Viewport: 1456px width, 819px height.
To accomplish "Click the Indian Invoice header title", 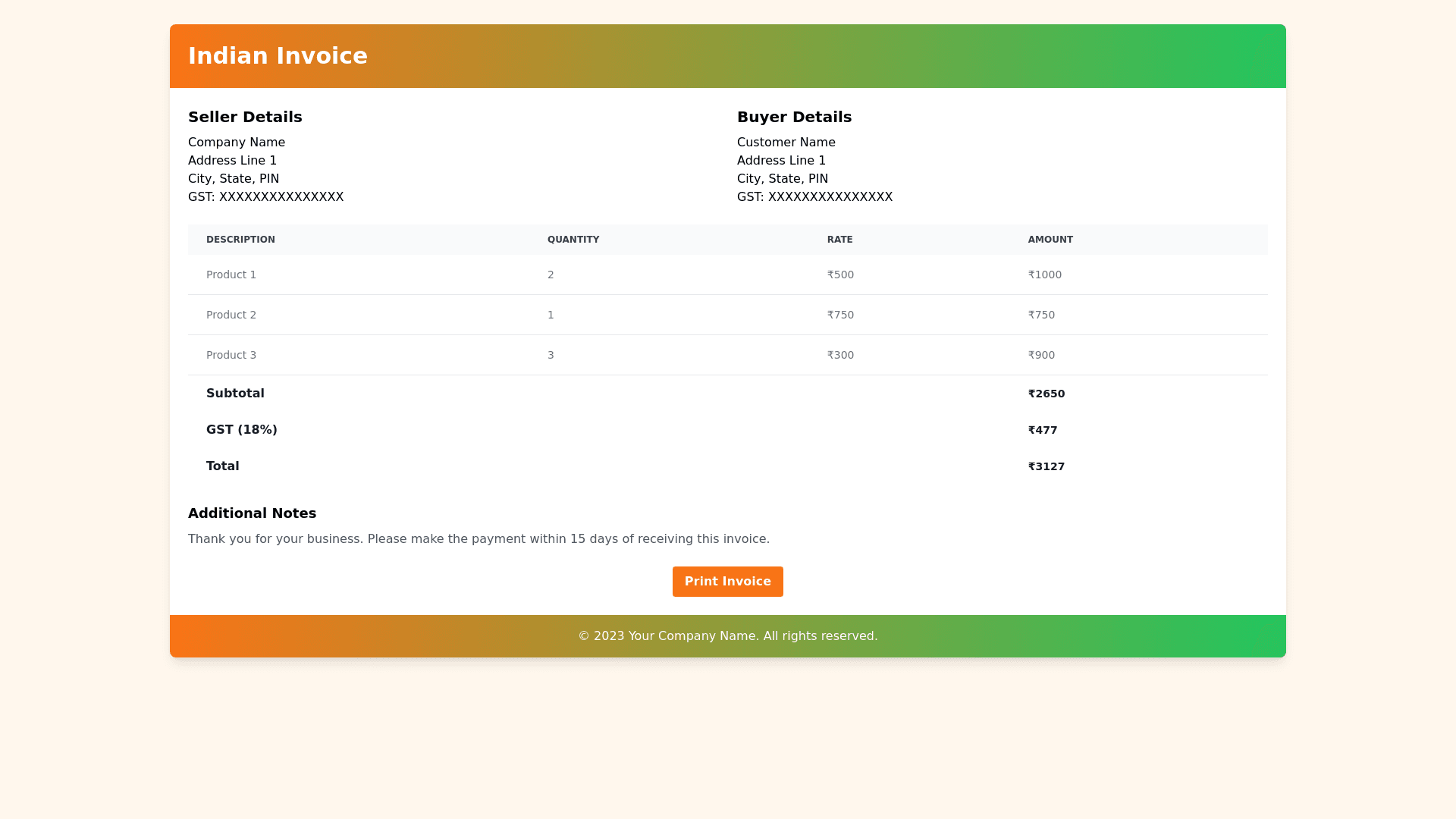I will [278, 56].
